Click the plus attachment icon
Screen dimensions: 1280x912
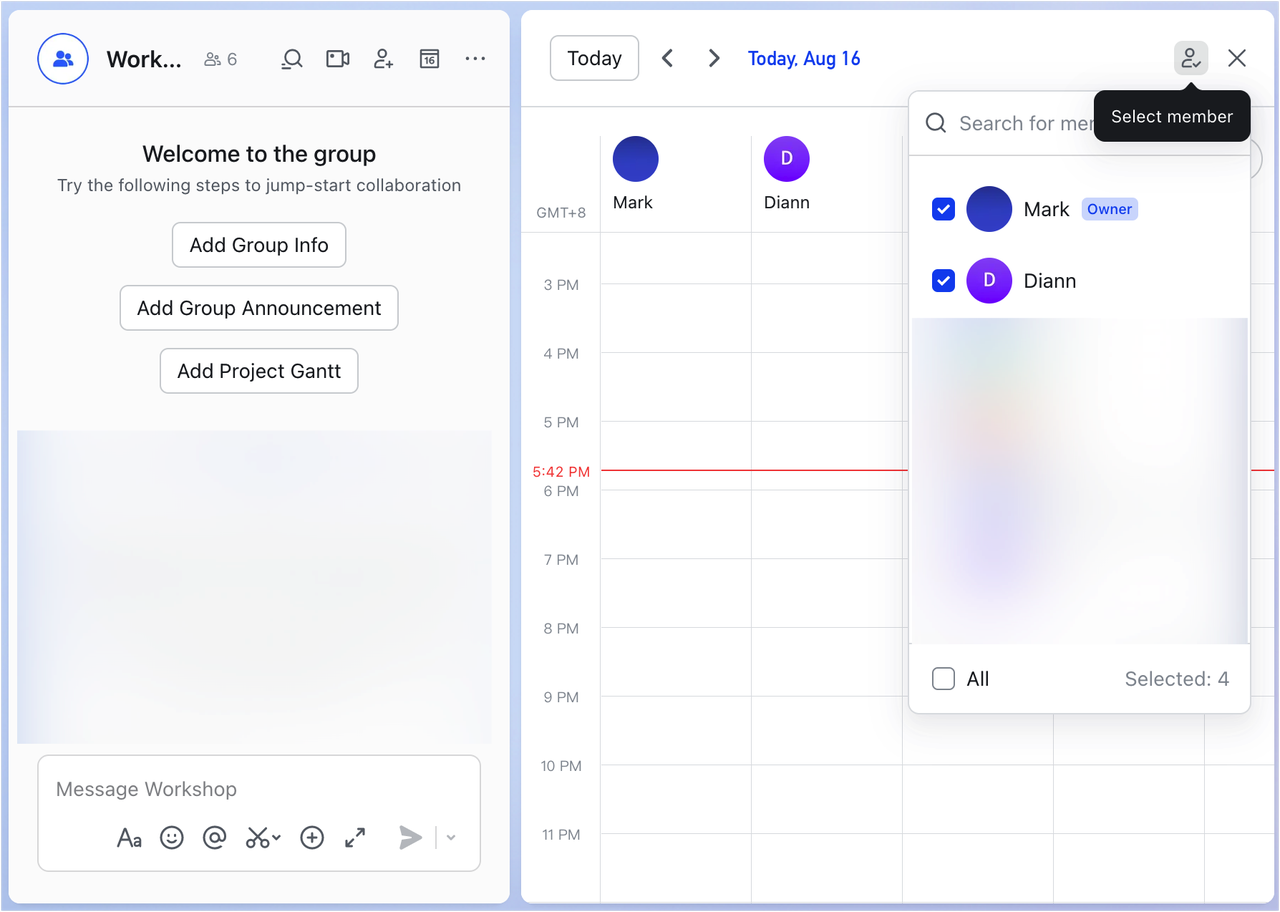point(312,837)
